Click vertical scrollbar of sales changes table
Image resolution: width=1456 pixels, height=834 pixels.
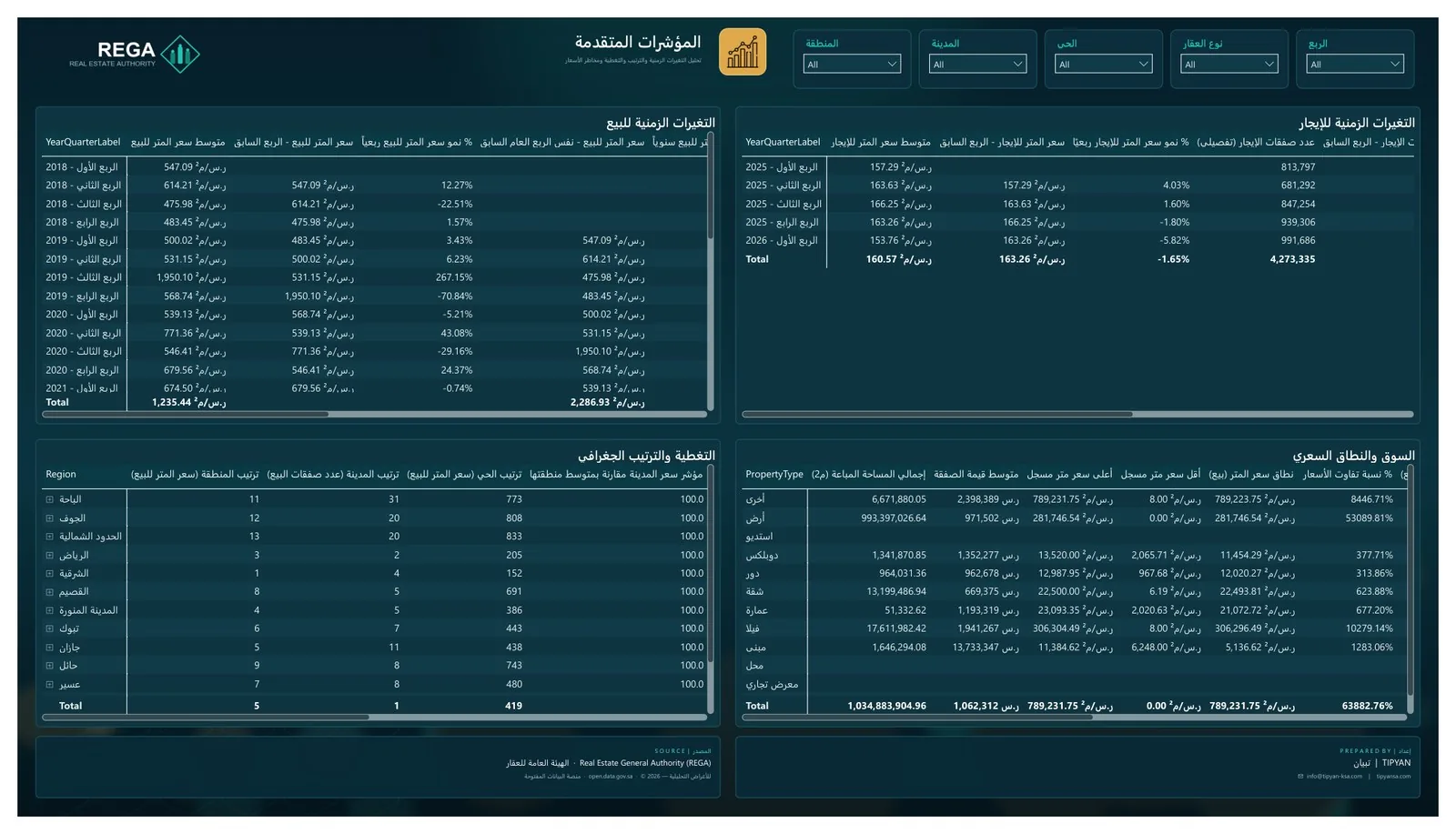click(710, 186)
